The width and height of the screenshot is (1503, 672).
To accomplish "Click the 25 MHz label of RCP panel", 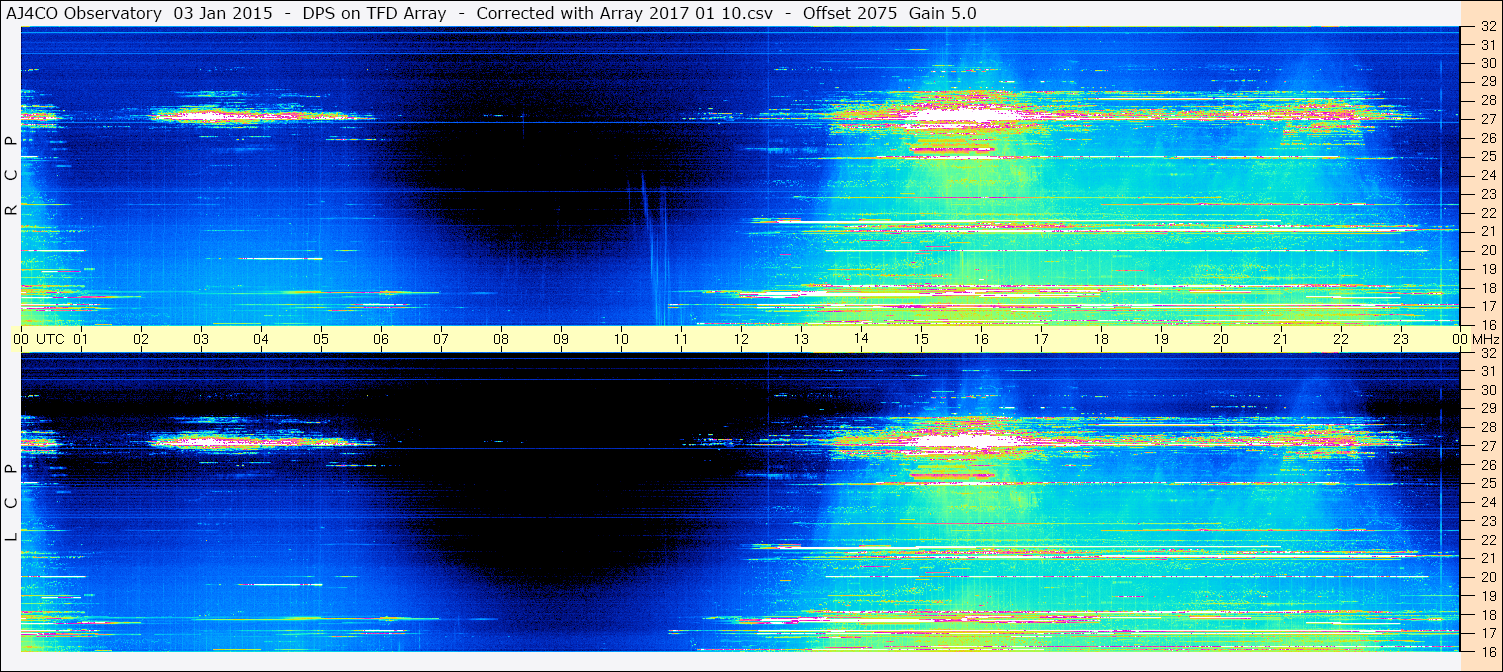I will pos(1488,157).
